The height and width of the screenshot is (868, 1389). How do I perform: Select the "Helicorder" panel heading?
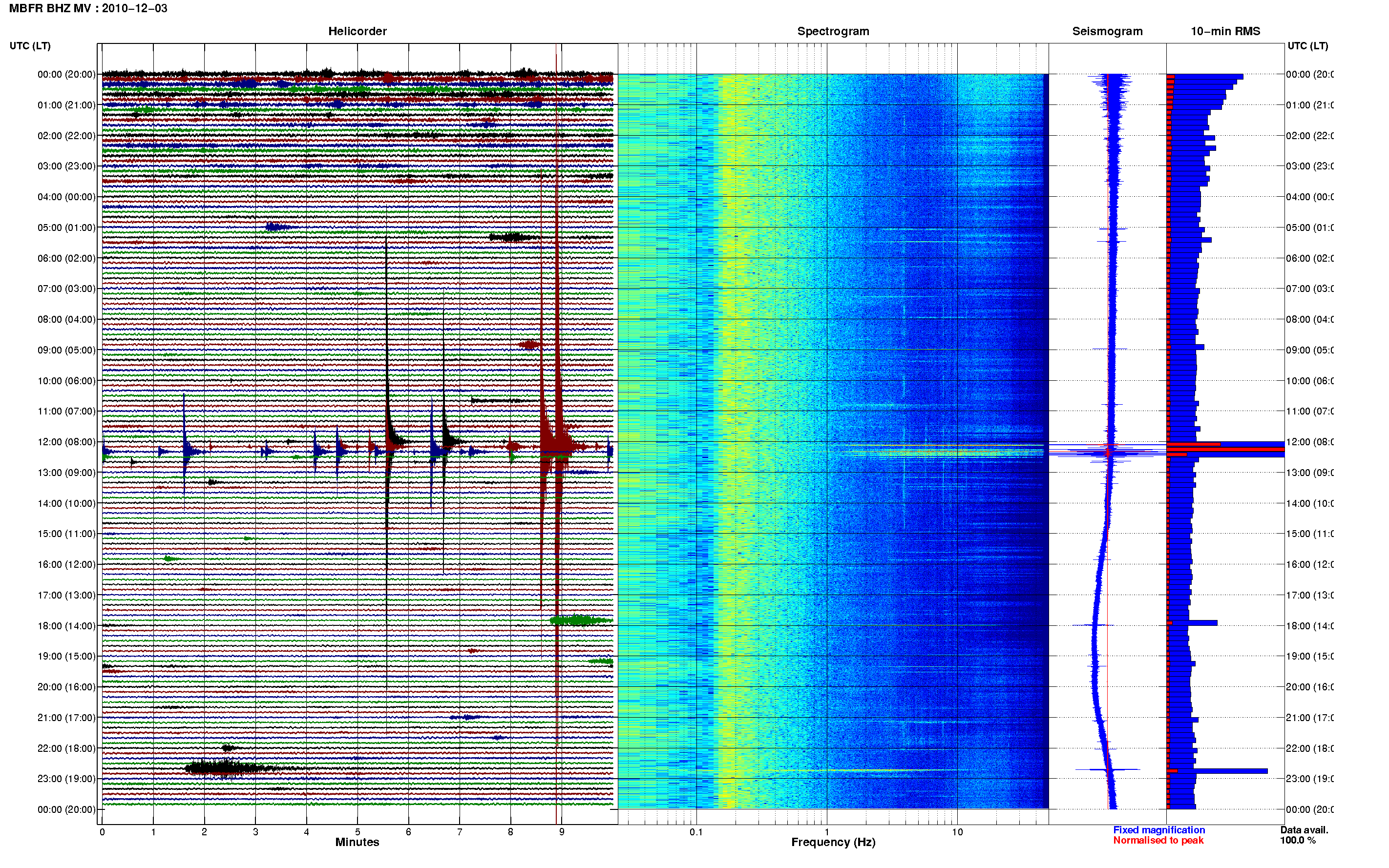pyautogui.click(x=357, y=31)
